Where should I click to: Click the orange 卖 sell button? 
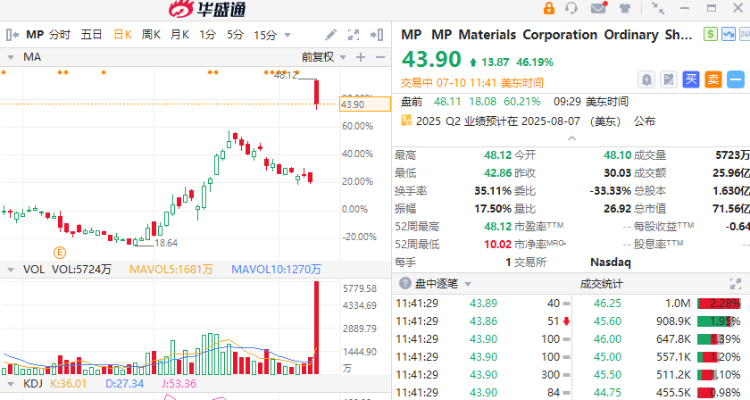[713, 79]
